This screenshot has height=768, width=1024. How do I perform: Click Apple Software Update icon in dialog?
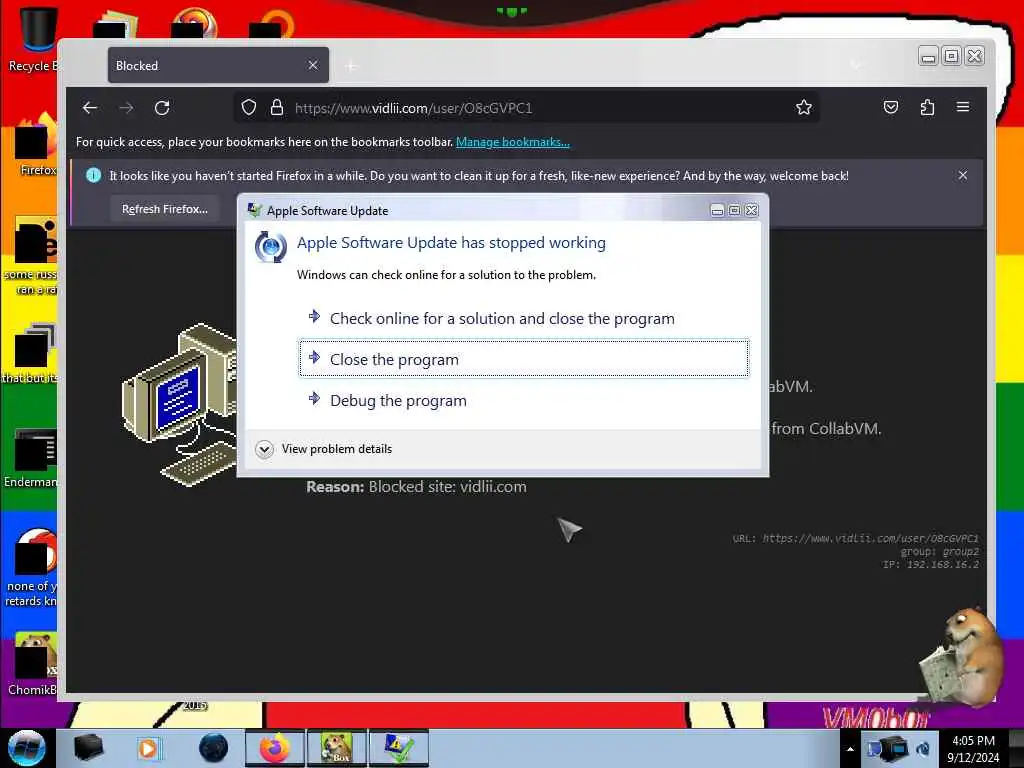pos(270,247)
